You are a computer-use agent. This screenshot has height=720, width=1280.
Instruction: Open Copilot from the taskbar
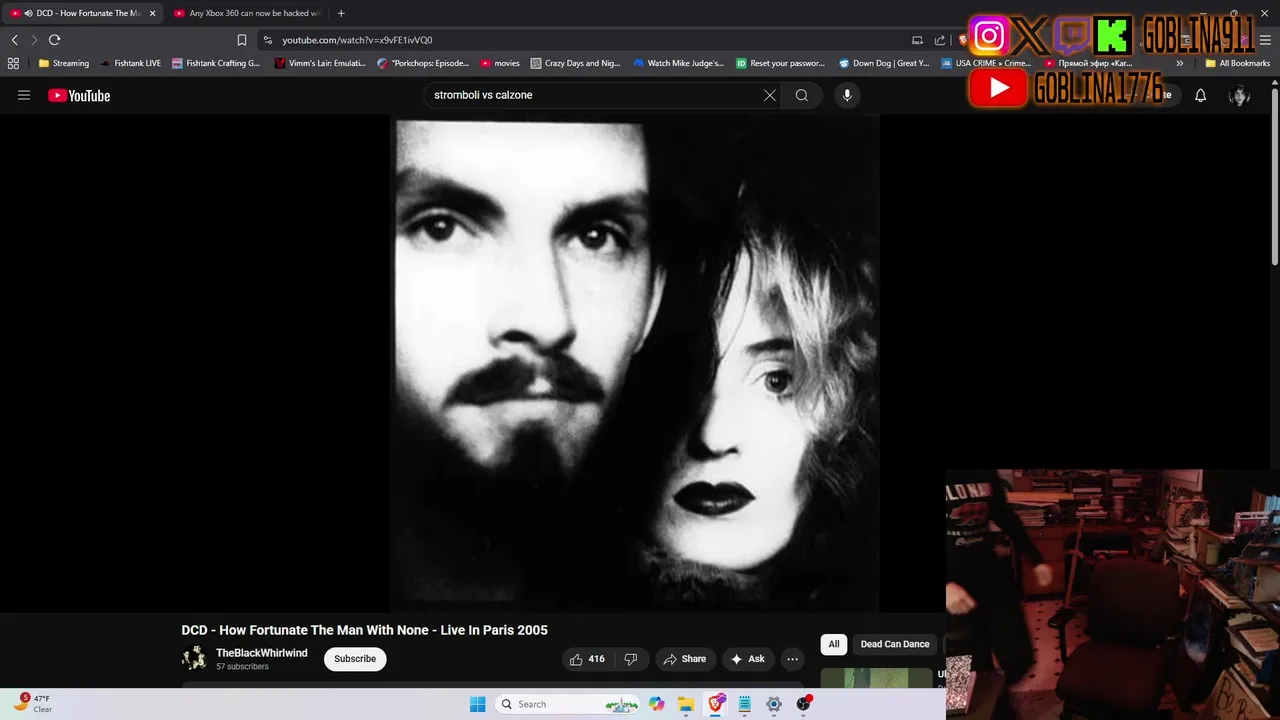[656, 704]
